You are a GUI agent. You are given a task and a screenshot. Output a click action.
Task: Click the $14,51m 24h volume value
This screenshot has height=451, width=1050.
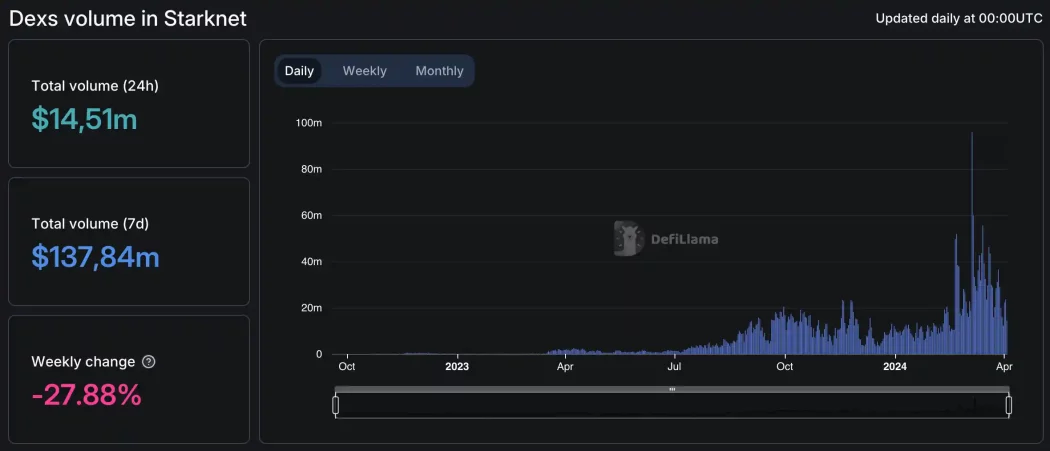point(84,119)
